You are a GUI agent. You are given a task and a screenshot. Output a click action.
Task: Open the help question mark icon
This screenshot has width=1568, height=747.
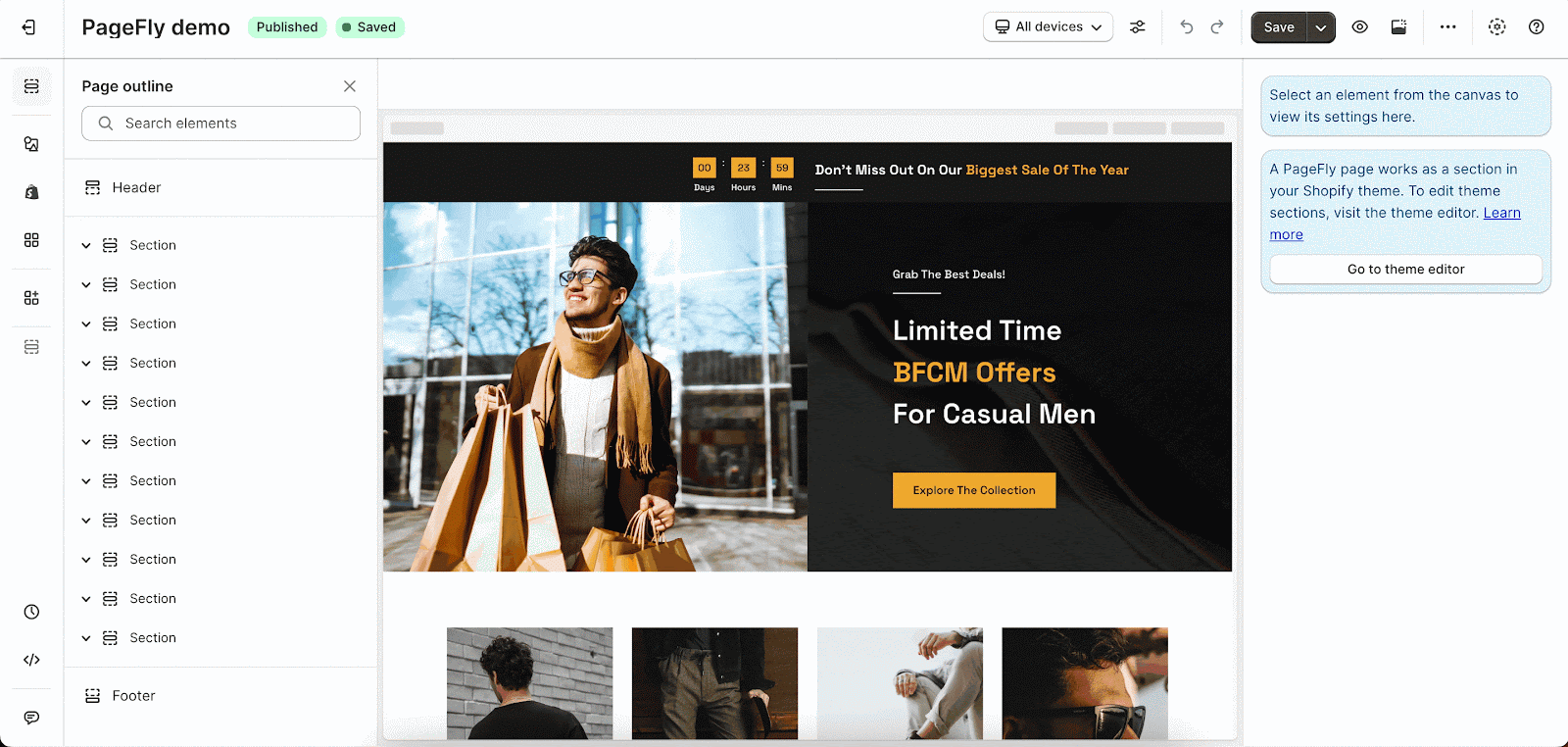point(1536,27)
